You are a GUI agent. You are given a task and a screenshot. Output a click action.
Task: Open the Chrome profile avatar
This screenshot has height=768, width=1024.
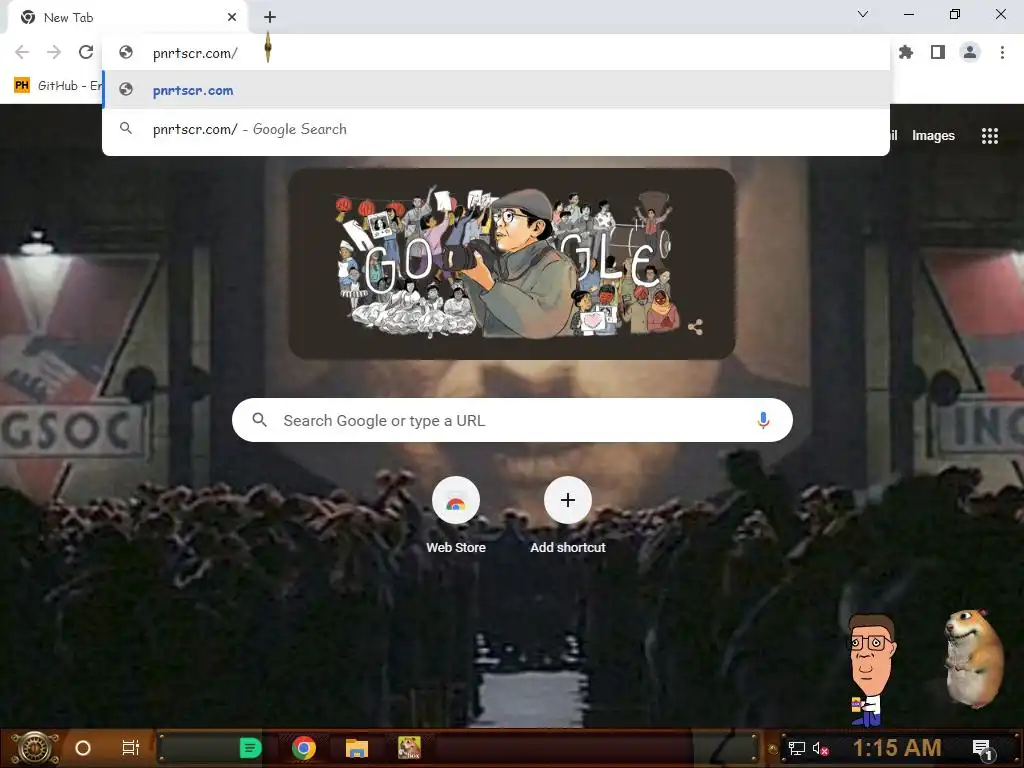click(970, 52)
